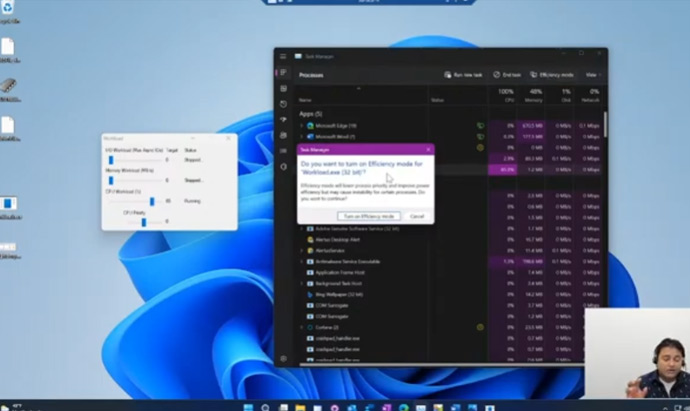Expand Adobe Genuine Software Service group

click(x=301, y=229)
